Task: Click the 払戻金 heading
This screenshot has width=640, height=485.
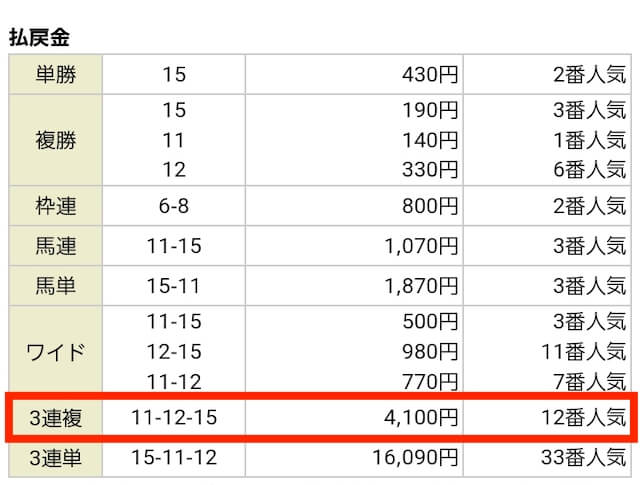Action: pos(39,38)
